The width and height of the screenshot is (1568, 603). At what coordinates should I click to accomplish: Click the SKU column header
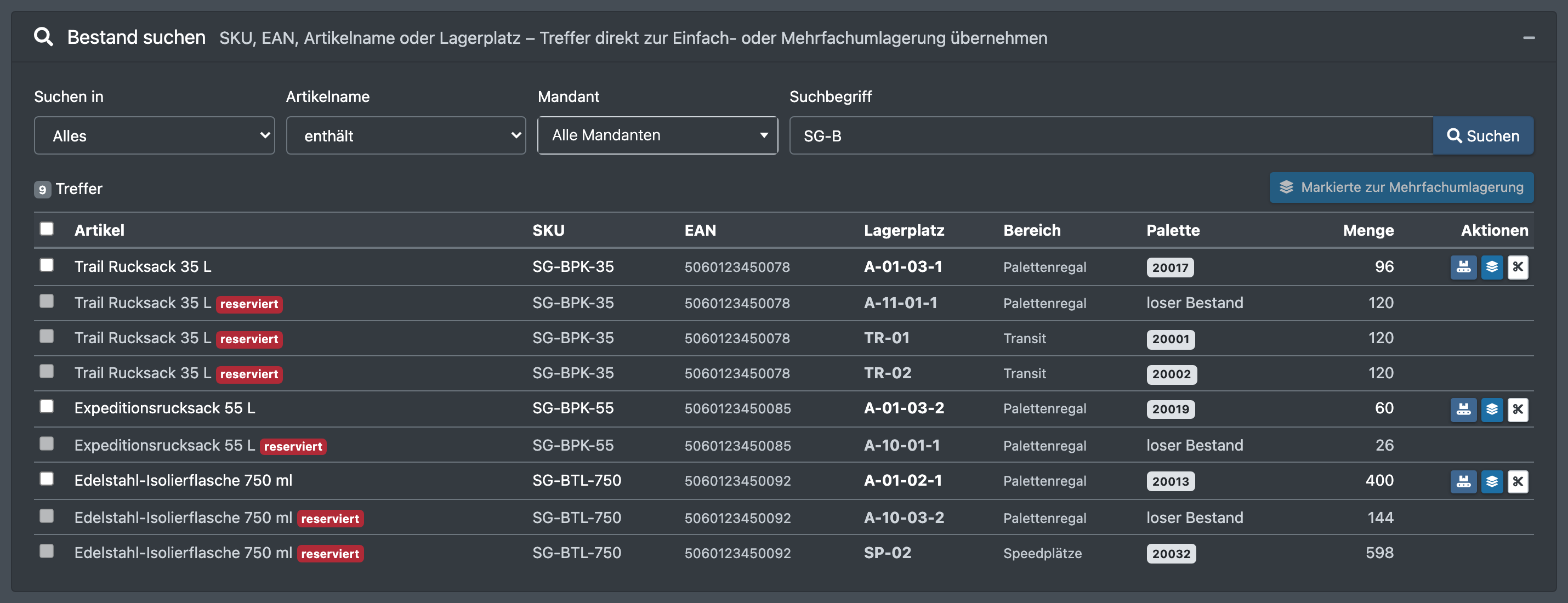[x=548, y=230]
